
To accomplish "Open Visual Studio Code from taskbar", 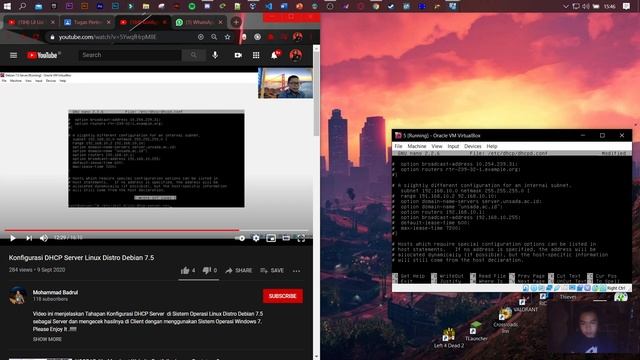I will (268, 6).
